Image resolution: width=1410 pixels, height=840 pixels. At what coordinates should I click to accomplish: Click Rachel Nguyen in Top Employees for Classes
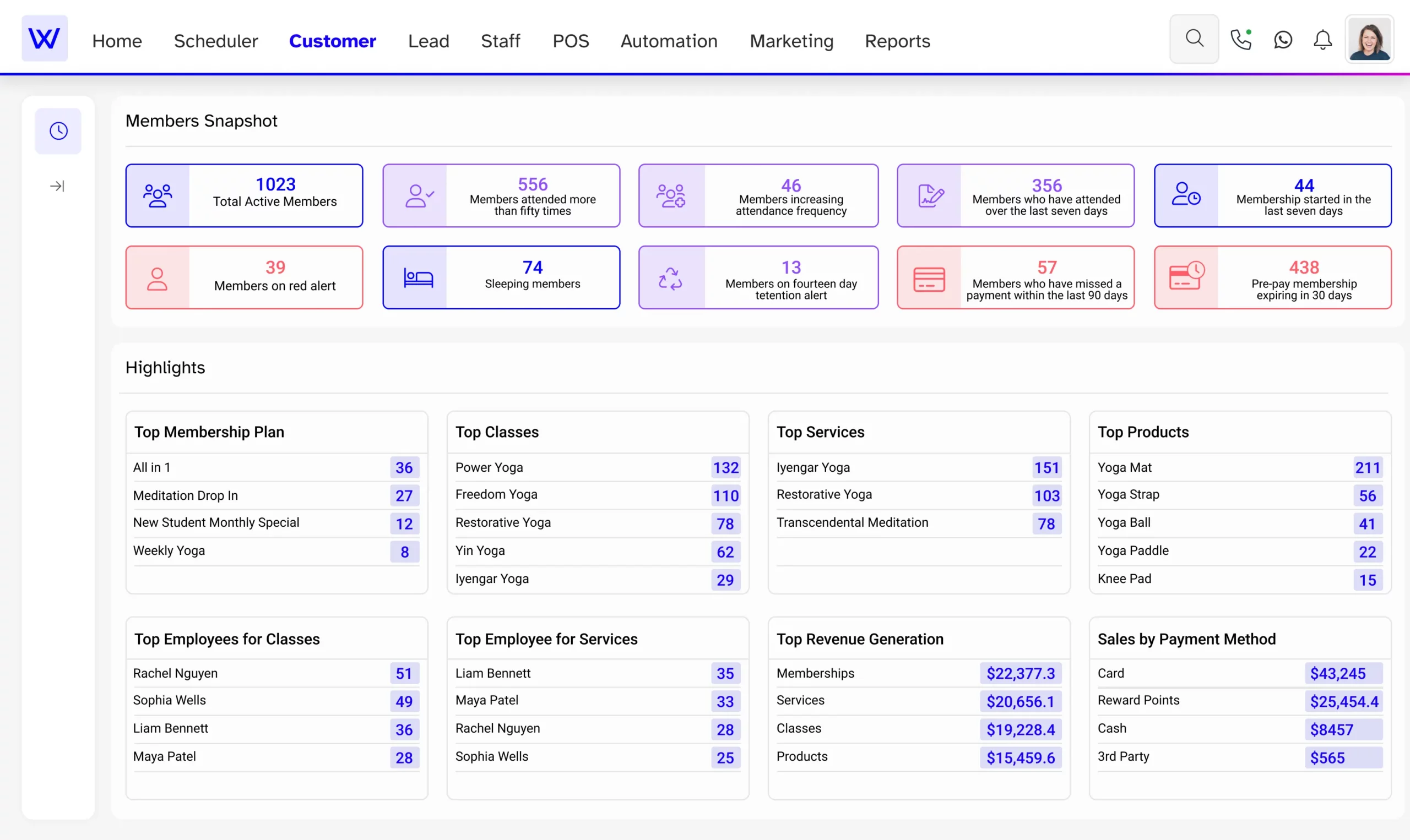point(276,674)
